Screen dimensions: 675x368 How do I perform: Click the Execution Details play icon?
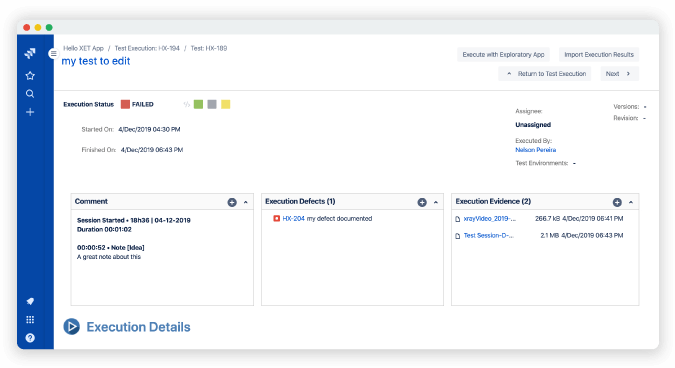click(71, 327)
